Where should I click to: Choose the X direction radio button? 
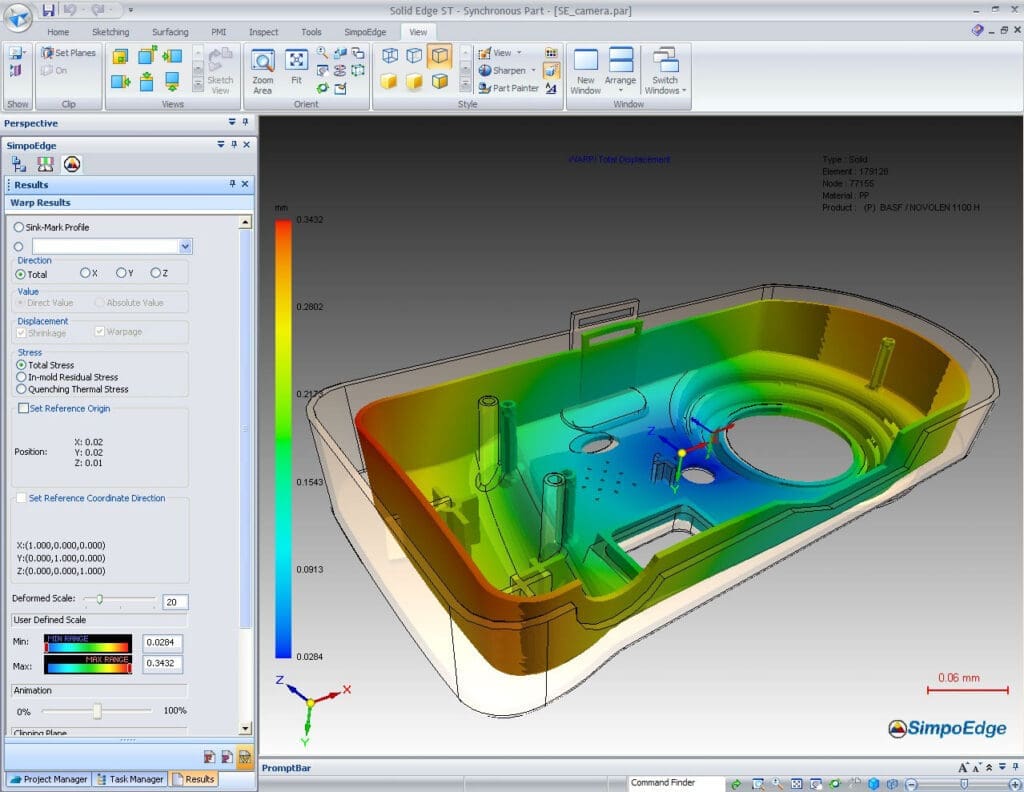tap(85, 273)
